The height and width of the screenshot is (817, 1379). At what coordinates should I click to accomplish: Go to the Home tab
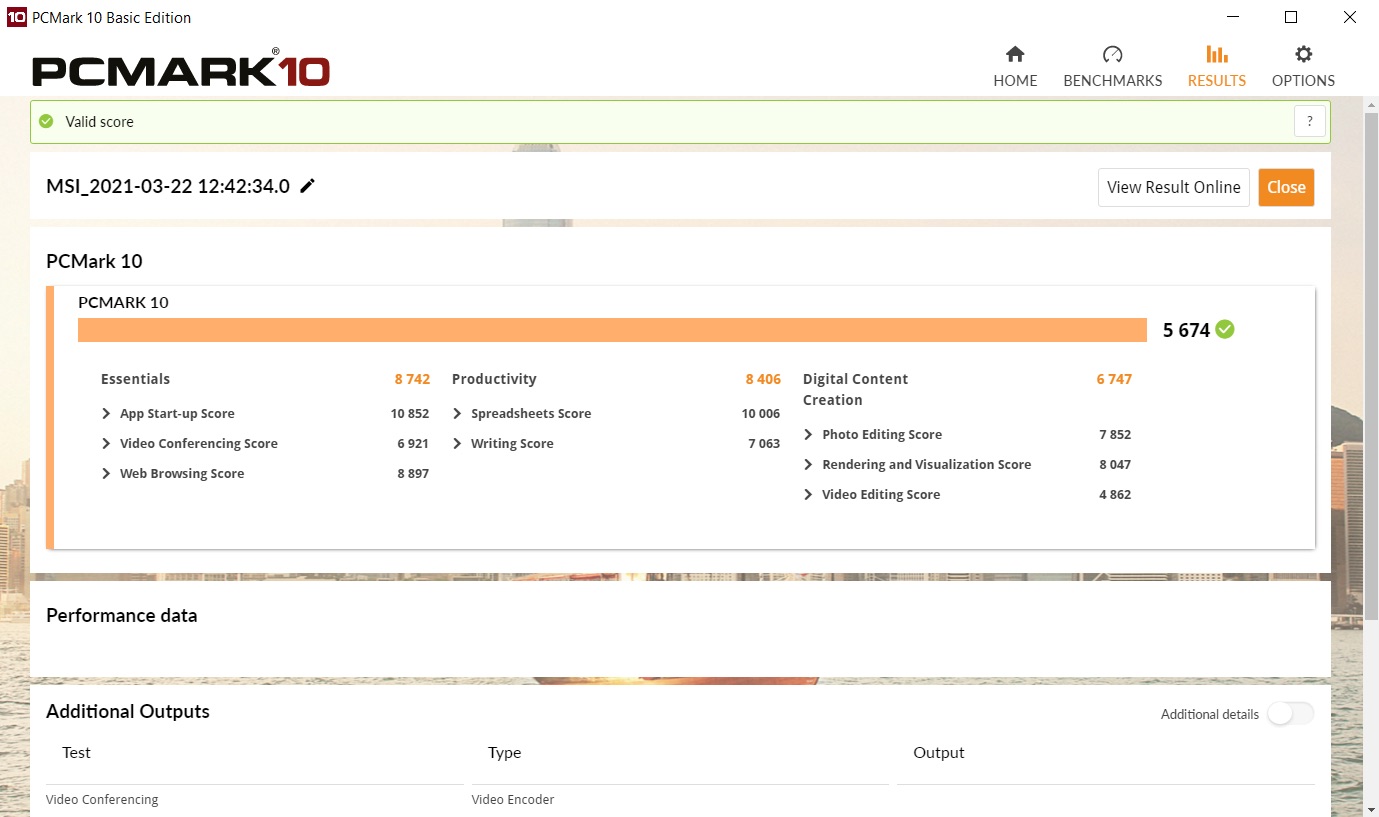tap(1015, 66)
